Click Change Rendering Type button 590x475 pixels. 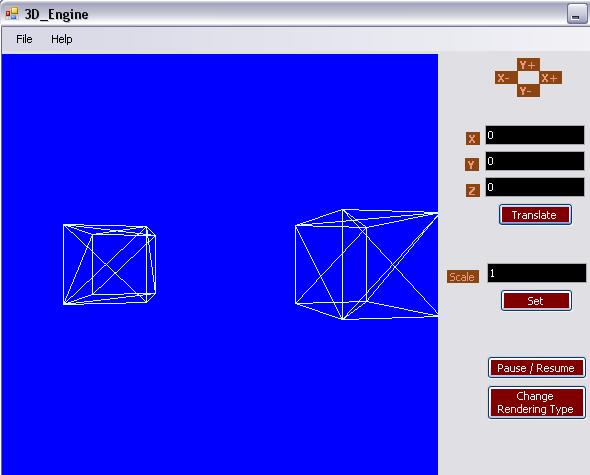537,402
